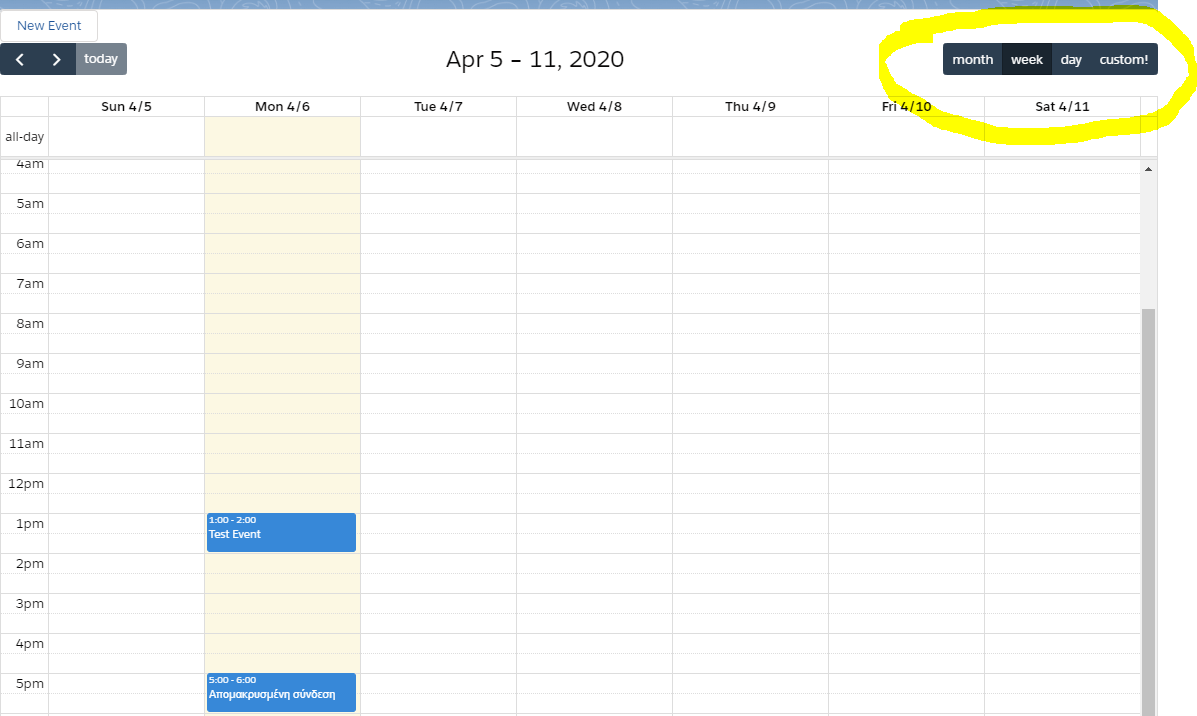The image size is (1197, 716).
Task: Switch to custom! view
Action: [x=1124, y=60]
